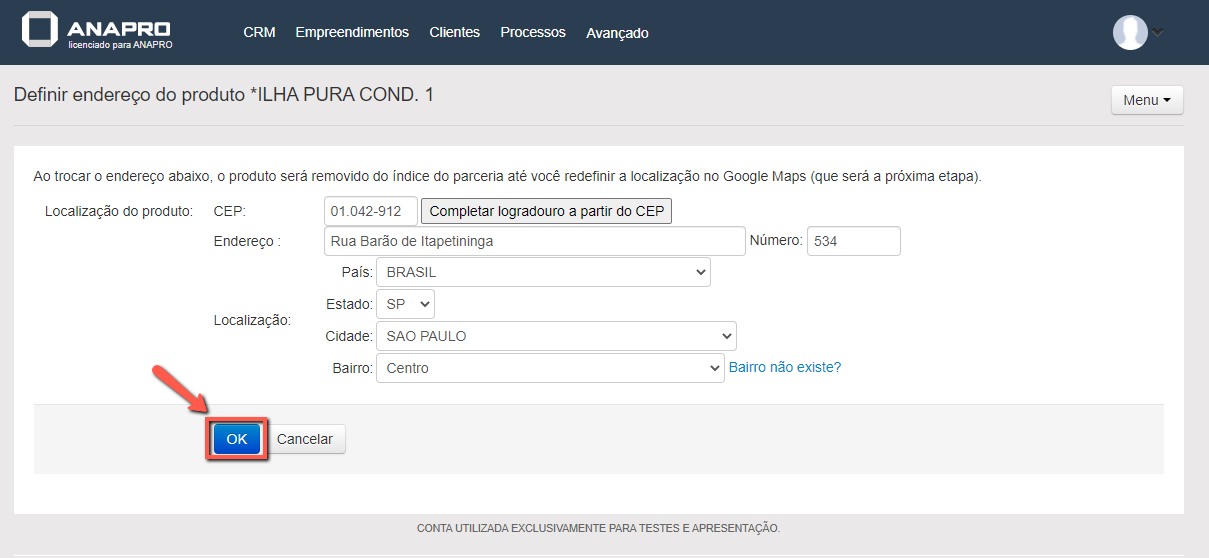The height and width of the screenshot is (558, 1209).
Task: Click the CEP input field
Action: pos(370,211)
